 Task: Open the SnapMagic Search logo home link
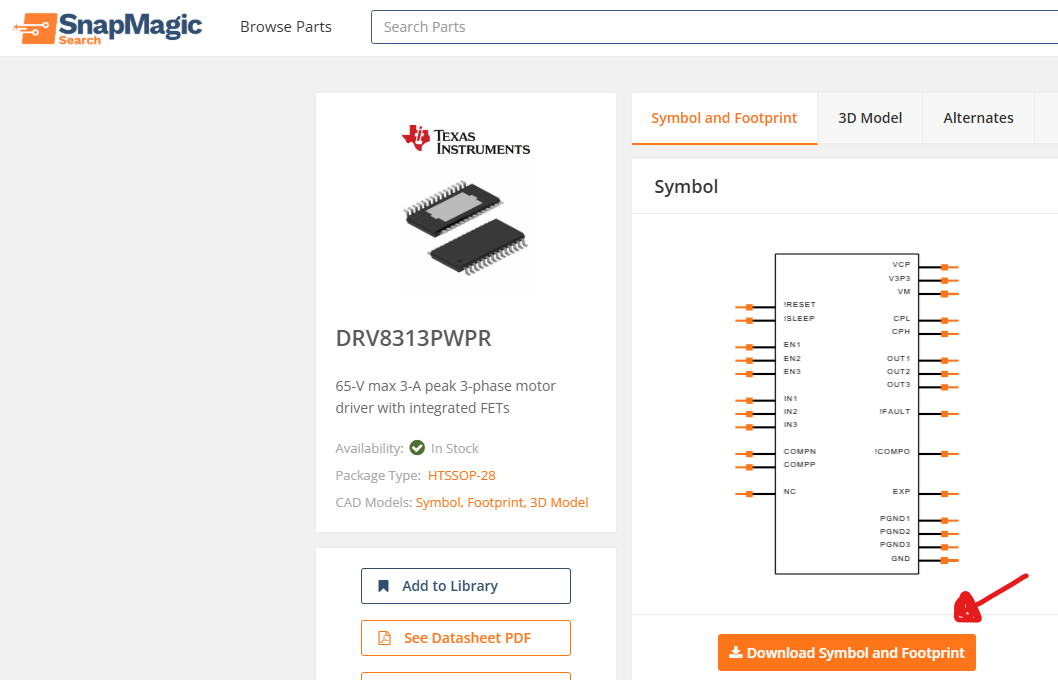click(x=107, y=28)
